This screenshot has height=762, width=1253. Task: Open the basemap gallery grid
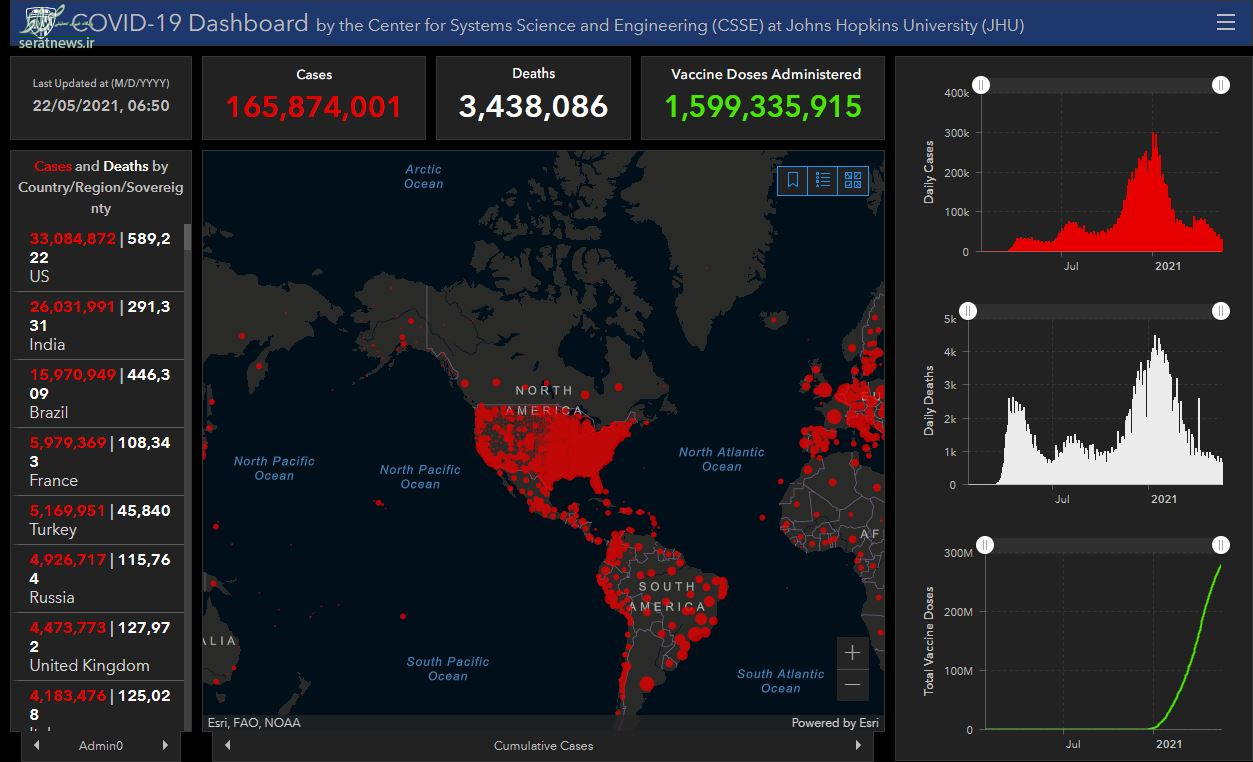[x=853, y=180]
